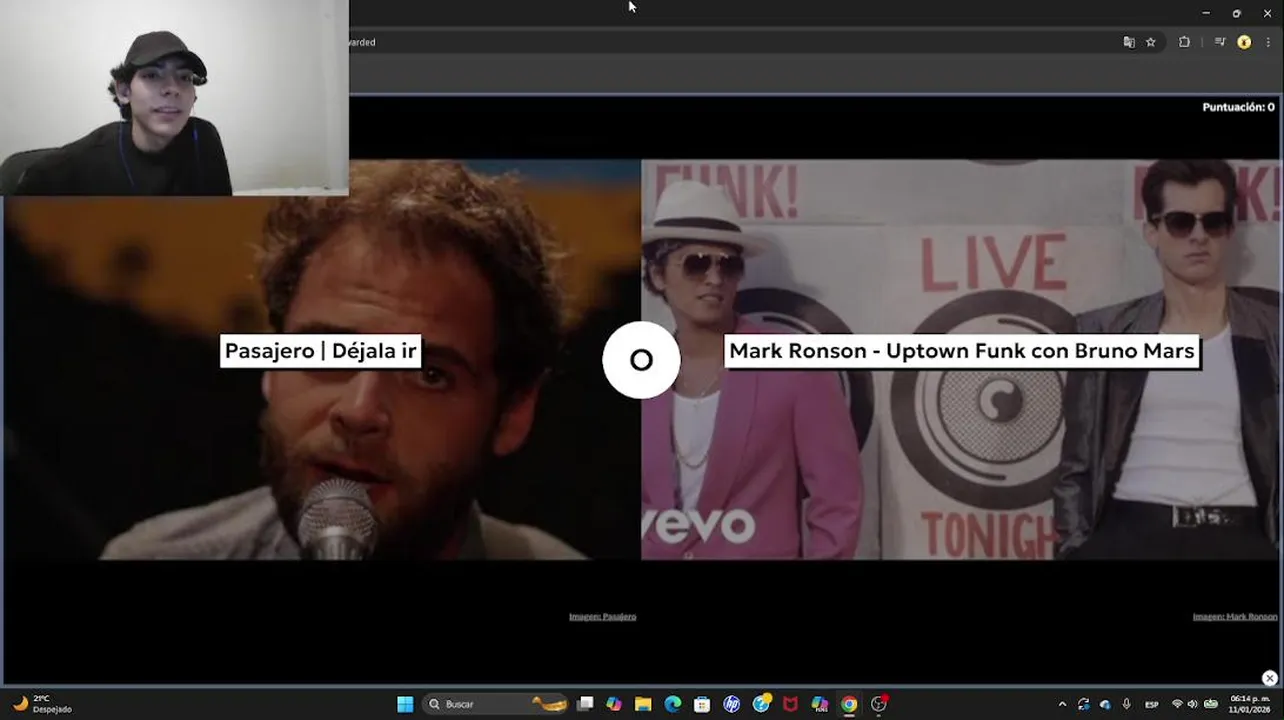This screenshot has width=1284, height=720.
Task: Close the overlay with the round X button
Action: 1269,678
